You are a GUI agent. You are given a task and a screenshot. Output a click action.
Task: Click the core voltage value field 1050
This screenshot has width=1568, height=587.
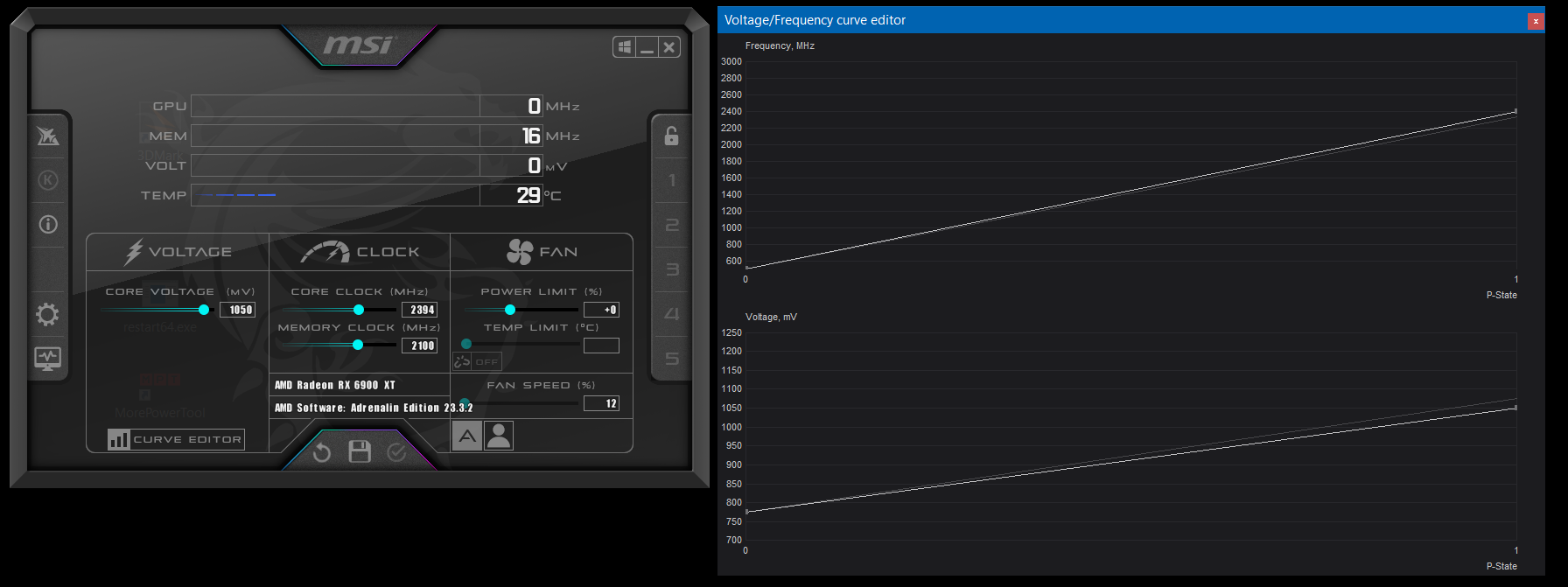(237, 310)
